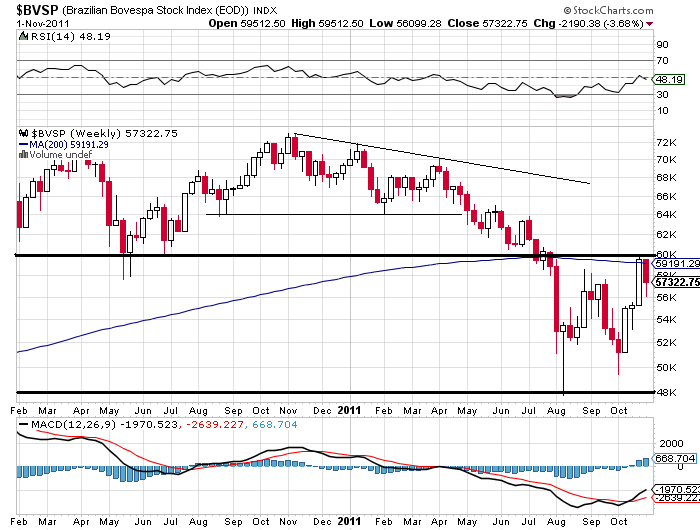700x530 pixels.
Task: Click the 2000 MACD axis label
Action: (x=671, y=444)
